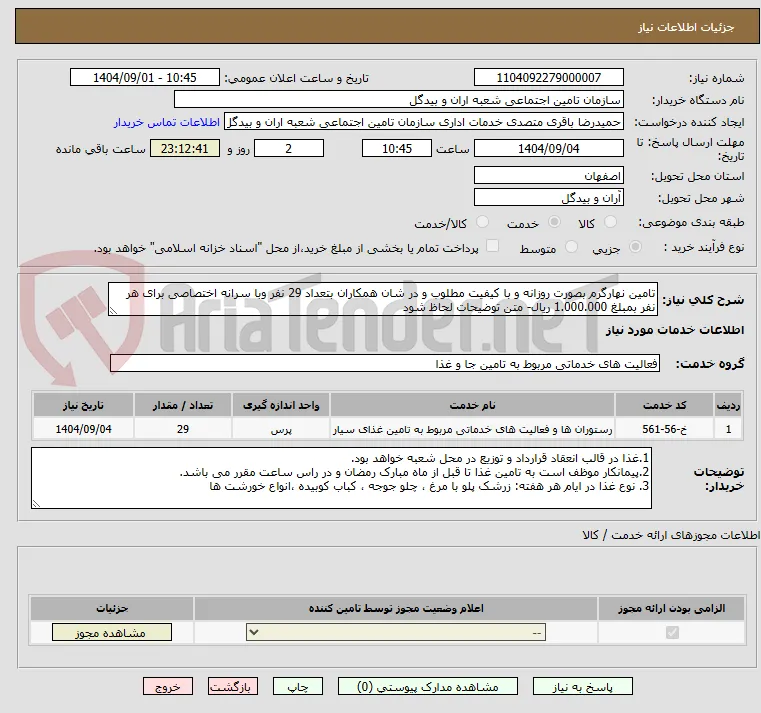Click the الزامی بودن ارائه مجوز column header

[x=672, y=608]
